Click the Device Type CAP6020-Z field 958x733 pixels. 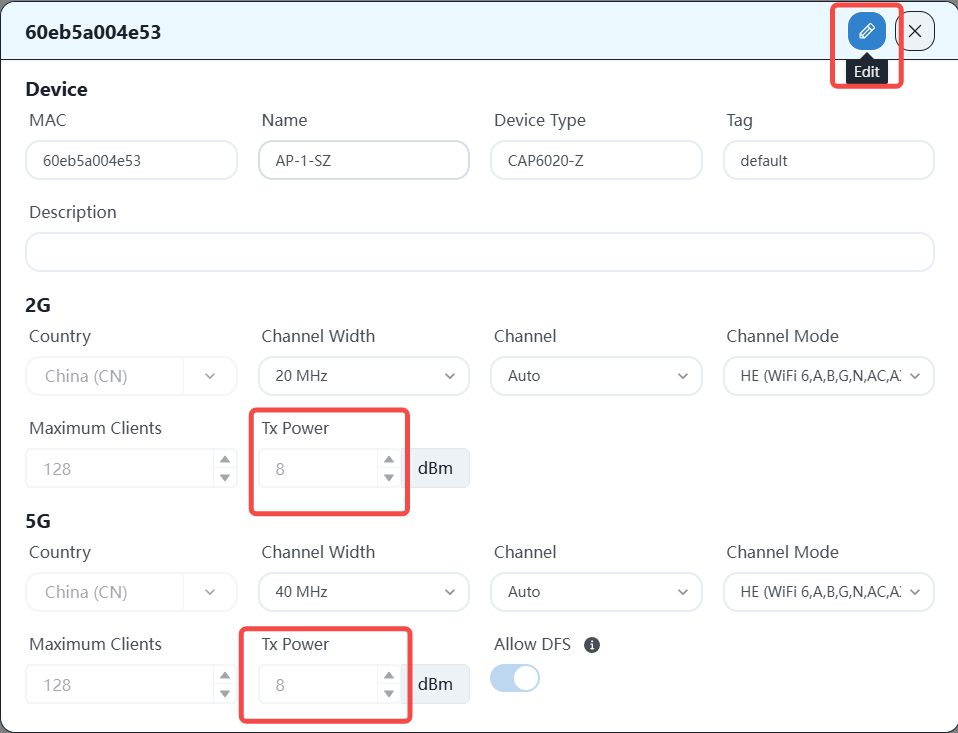point(596,160)
